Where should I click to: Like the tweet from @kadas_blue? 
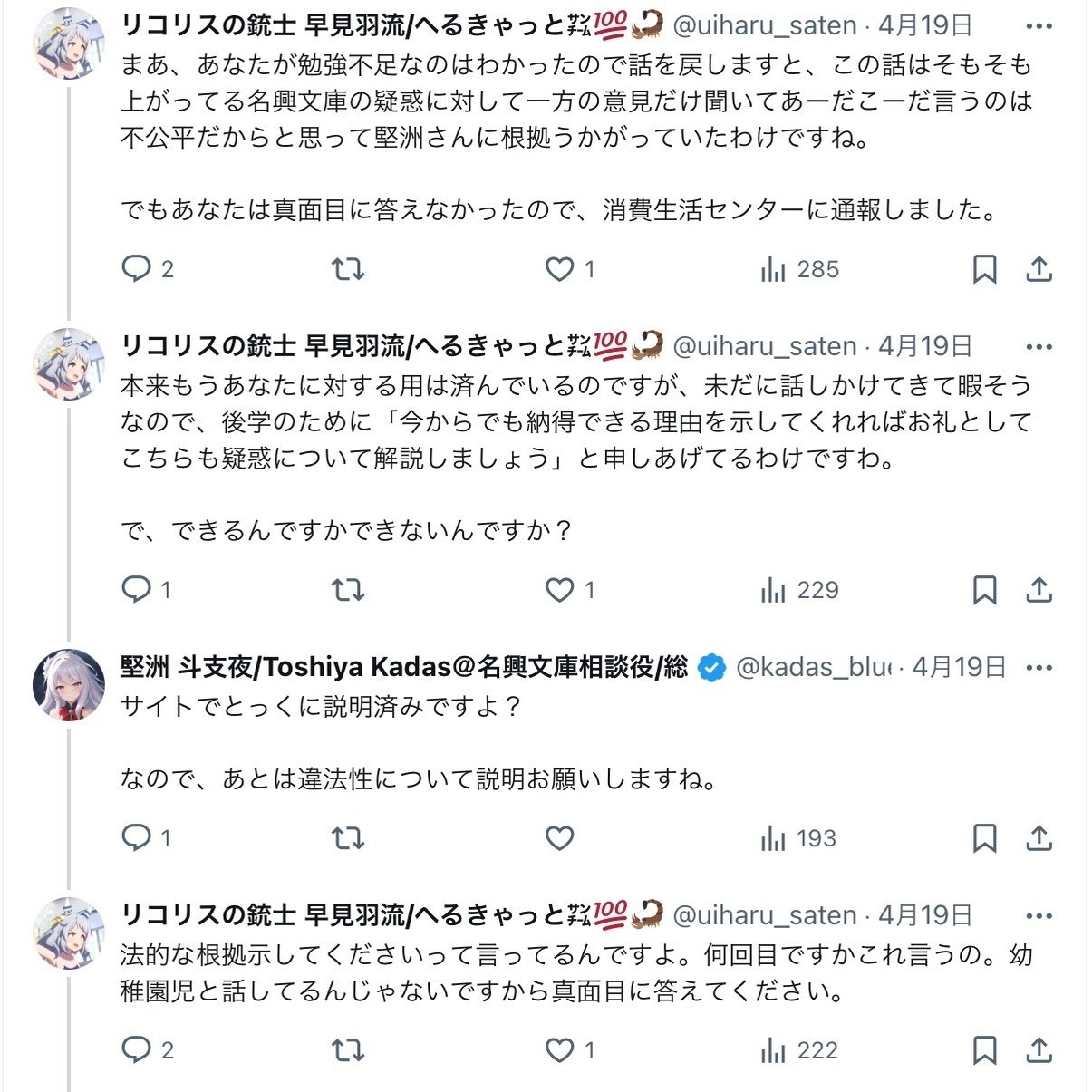point(560,839)
